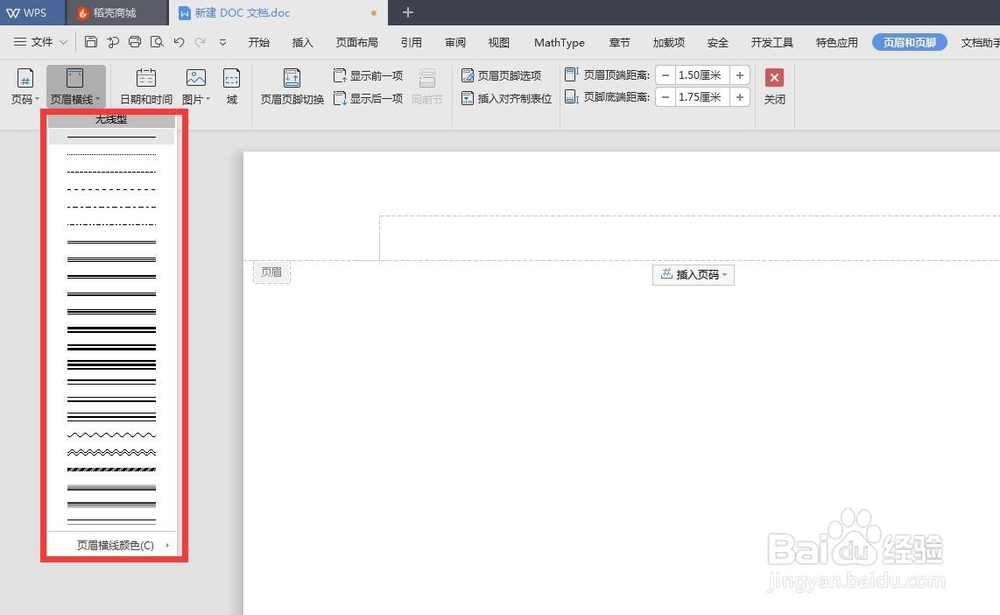Click the print icon

135,42
